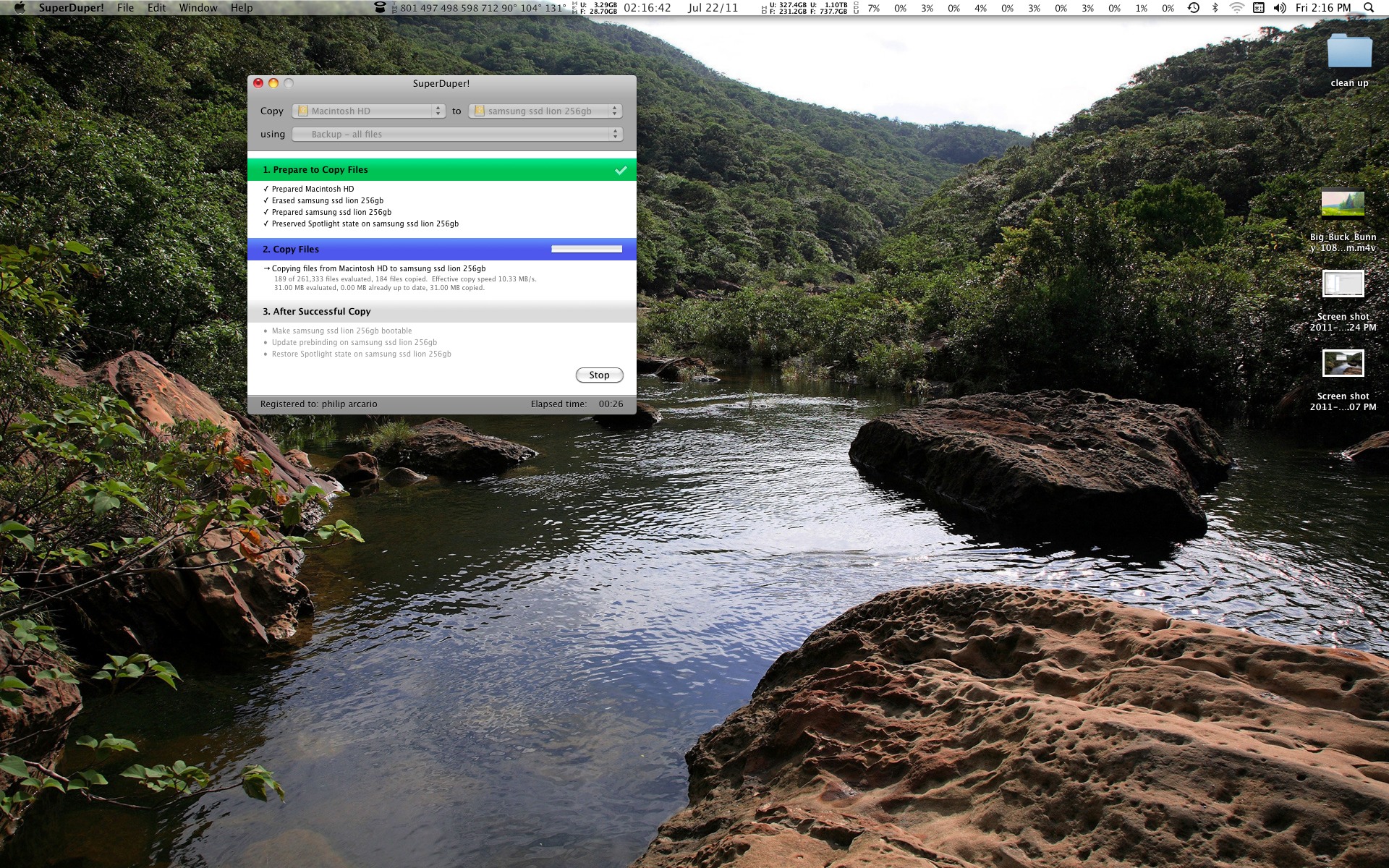Open source drive Macintosh HD dropdown
The image size is (1389, 868).
369,111
